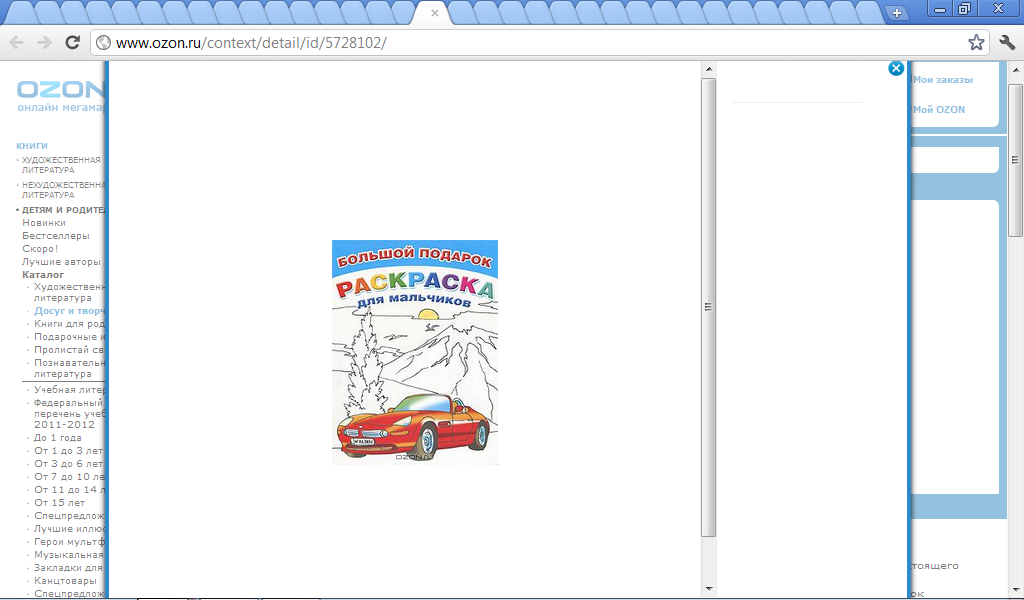Open the КНИГИ section heading
The width and height of the screenshot is (1024, 600).
coord(32,146)
